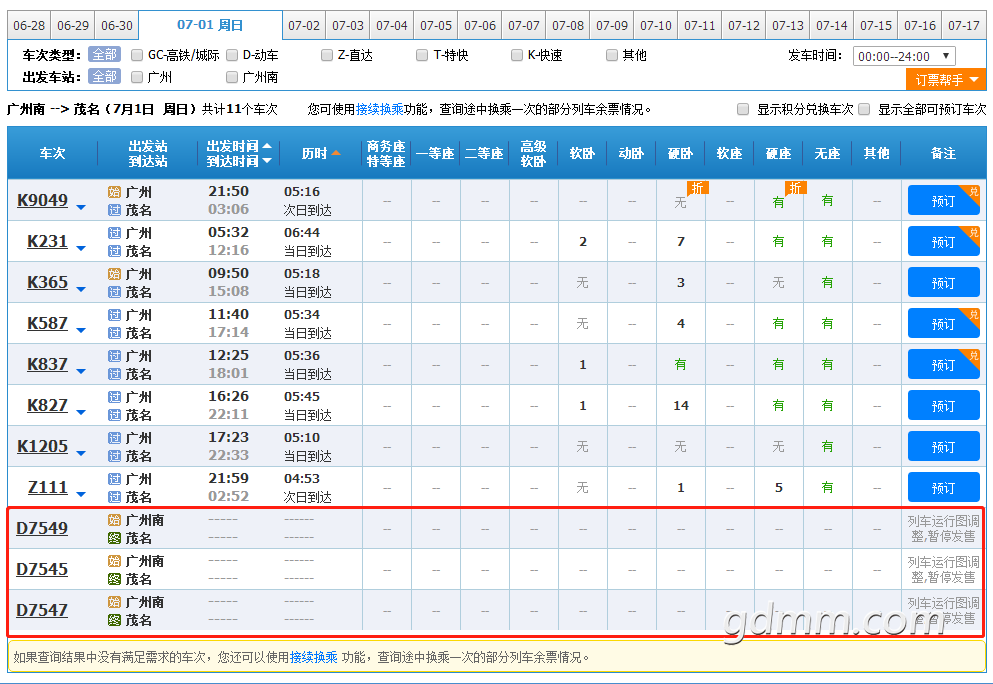Sort by travel duration using 历时 arrow
Viewport: 993px width, 684px height.
pos(336,153)
